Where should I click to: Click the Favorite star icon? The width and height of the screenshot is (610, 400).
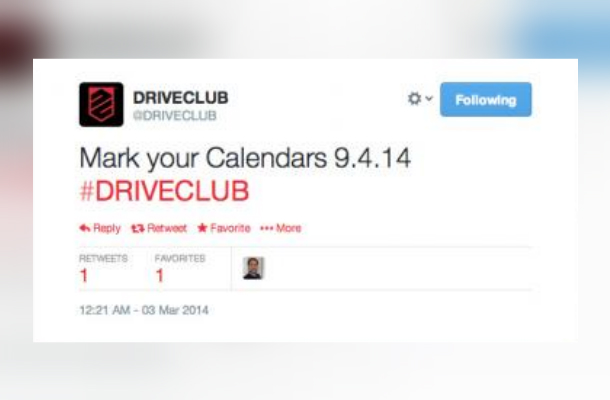(202, 228)
